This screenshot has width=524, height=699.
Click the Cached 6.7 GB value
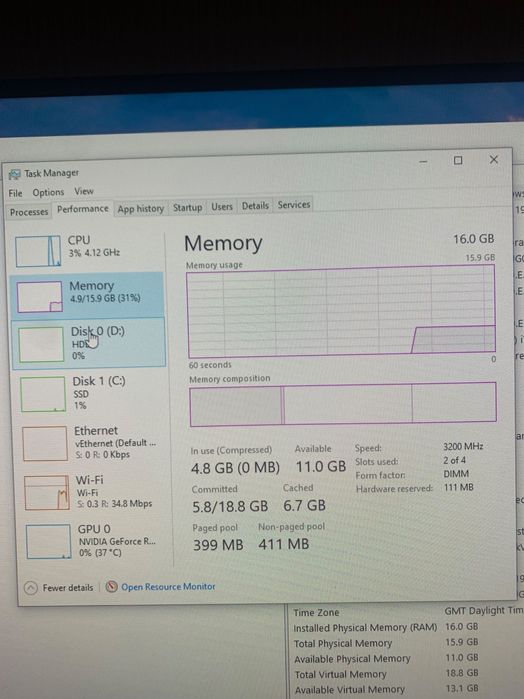304,506
